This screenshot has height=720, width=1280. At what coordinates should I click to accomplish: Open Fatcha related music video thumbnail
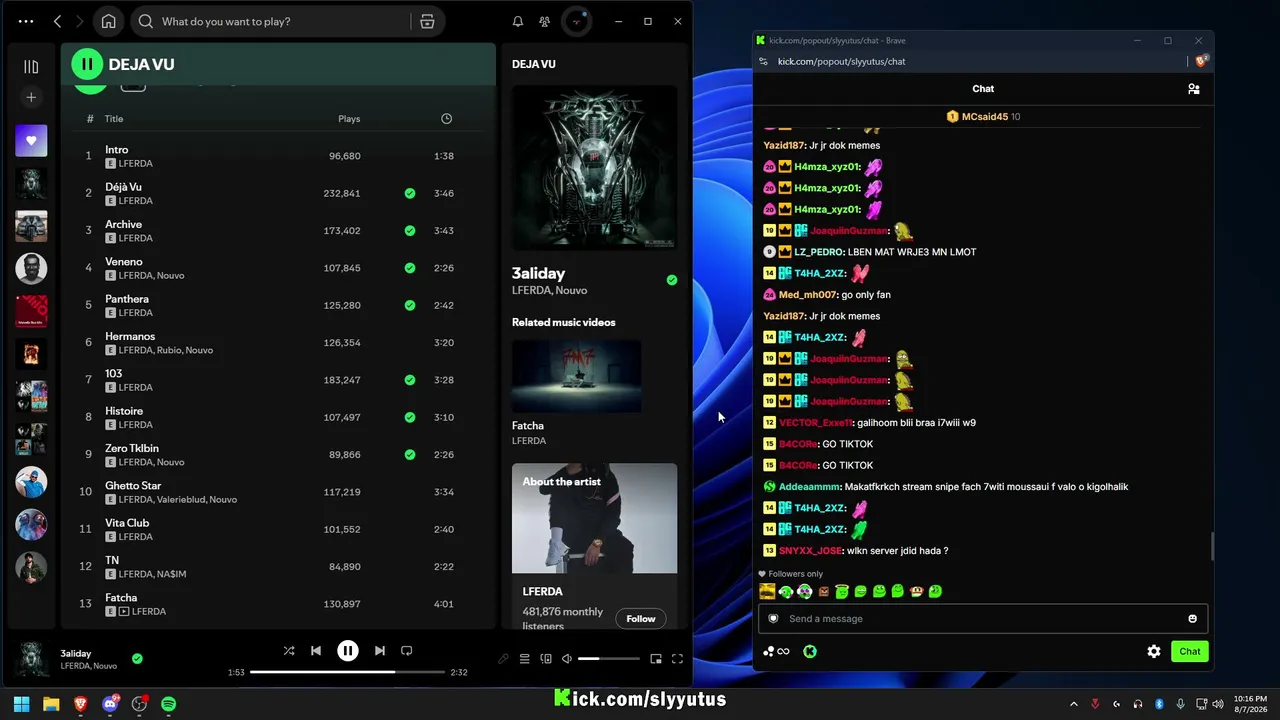point(577,376)
